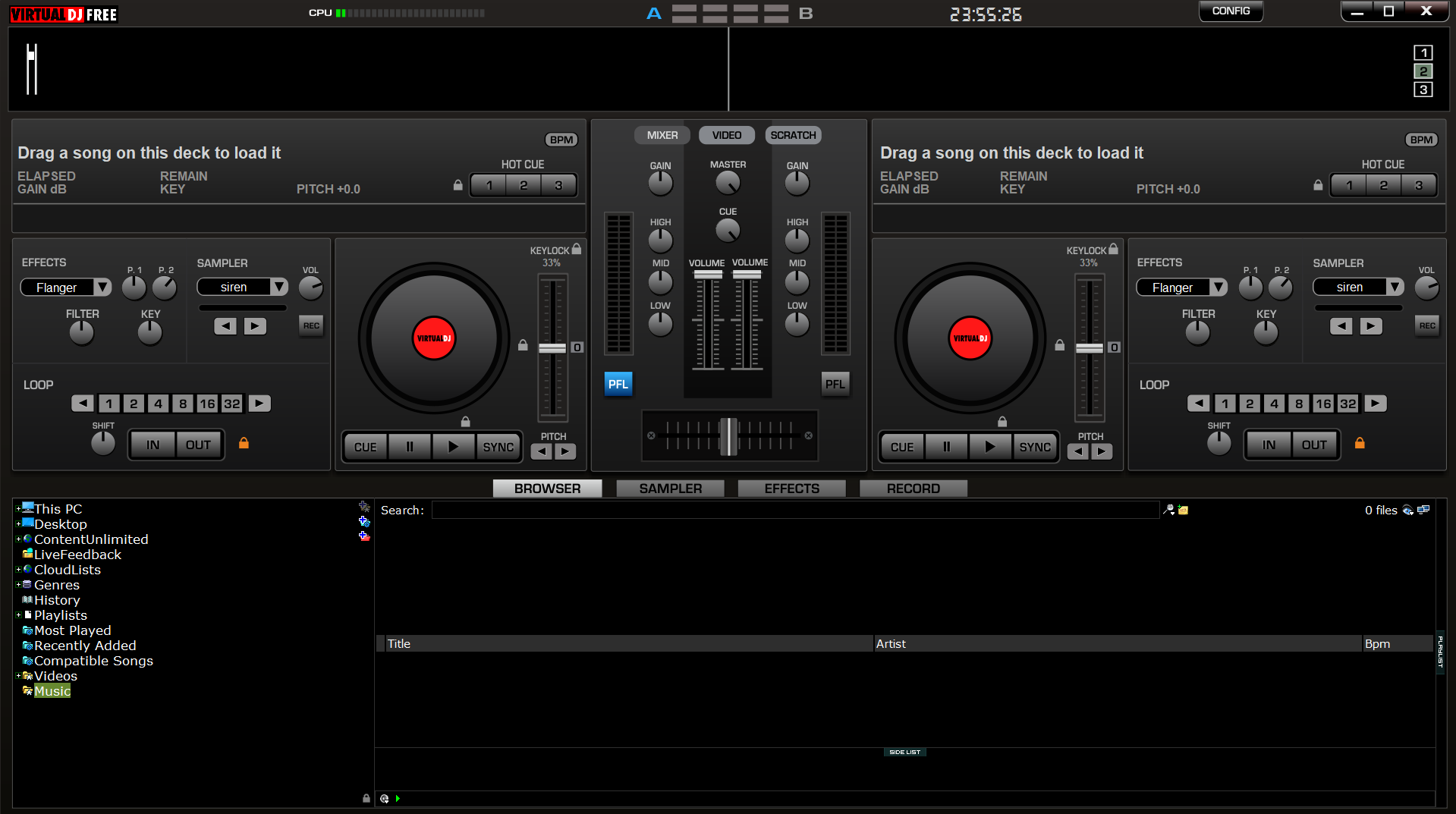This screenshot has height=814, width=1456.
Task: Click left channel VOLUME fader
Action: tap(708, 275)
